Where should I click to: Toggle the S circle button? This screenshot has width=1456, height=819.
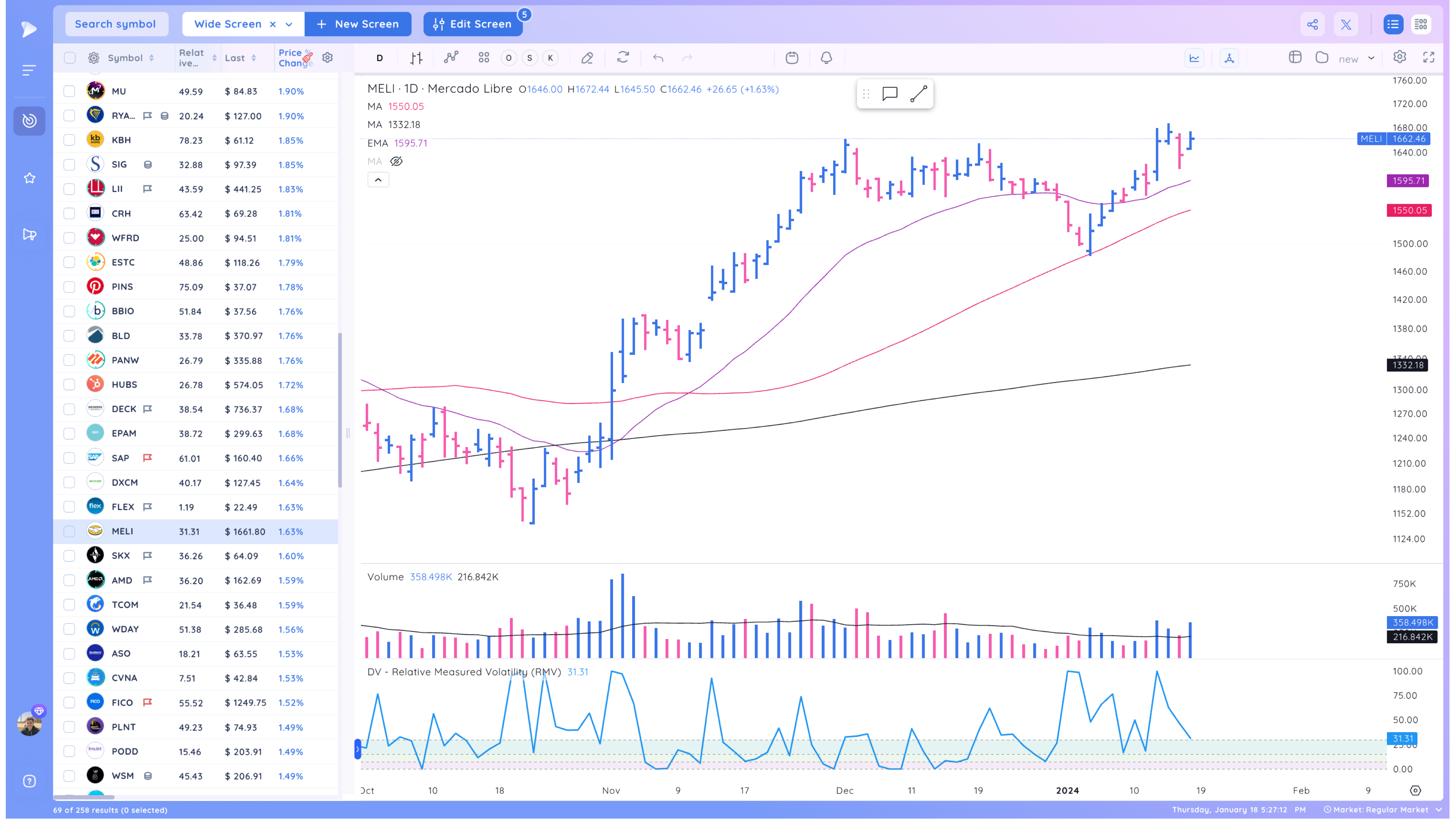point(529,58)
